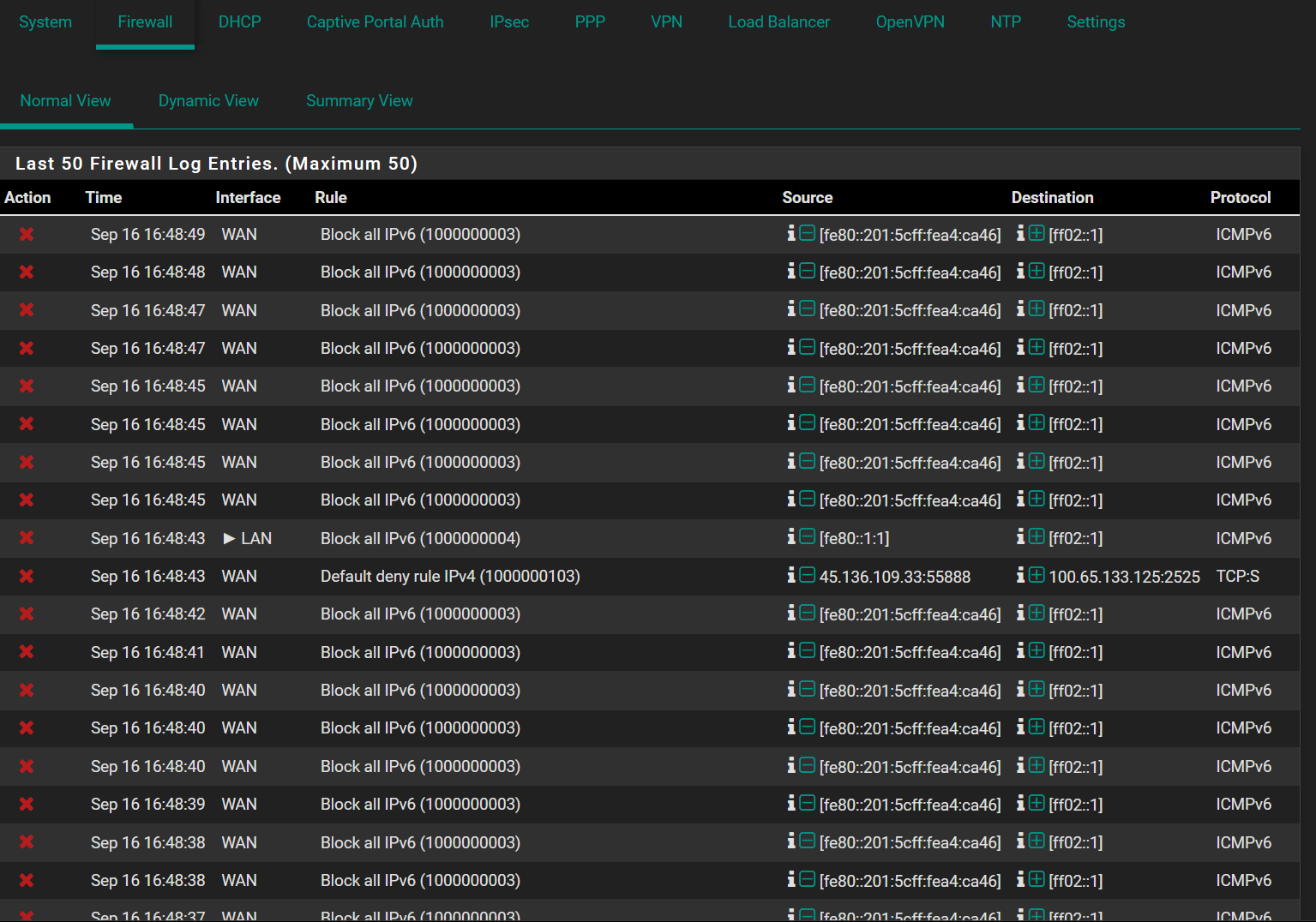Click the Destination column header
The width and height of the screenshot is (1316, 922).
1052,198
